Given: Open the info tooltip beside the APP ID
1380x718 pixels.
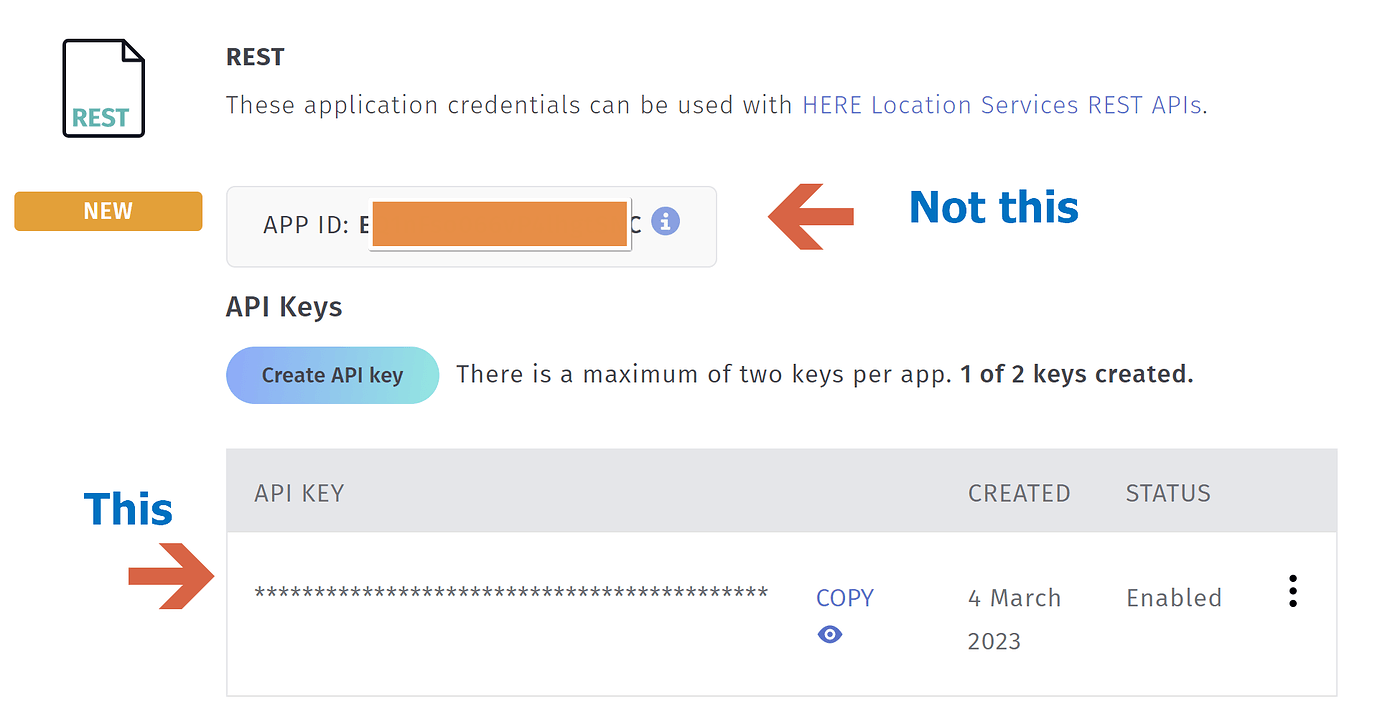Looking at the screenshot, I should coord(664,221).
